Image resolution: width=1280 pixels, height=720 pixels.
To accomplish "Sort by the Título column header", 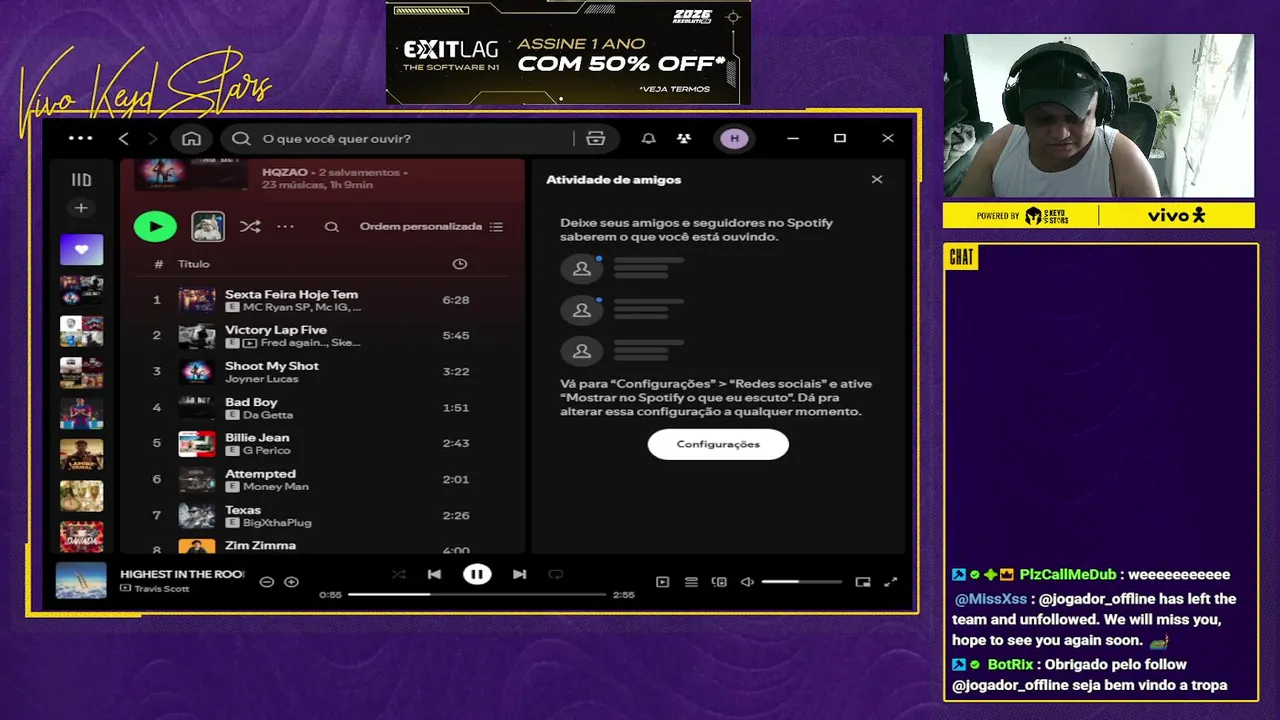I will [193, 264].
